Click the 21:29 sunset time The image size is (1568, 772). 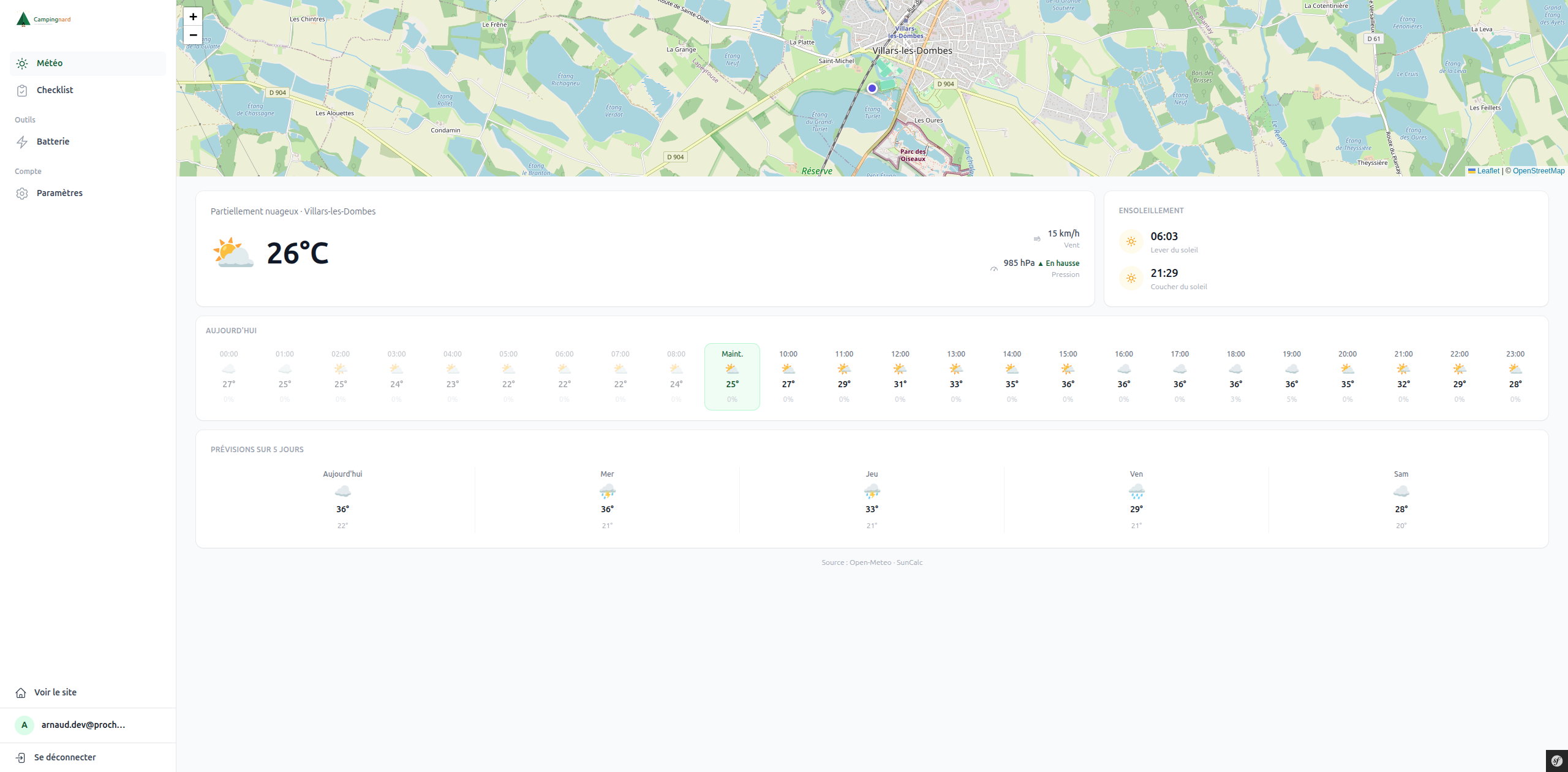(x=1164, y=273)
